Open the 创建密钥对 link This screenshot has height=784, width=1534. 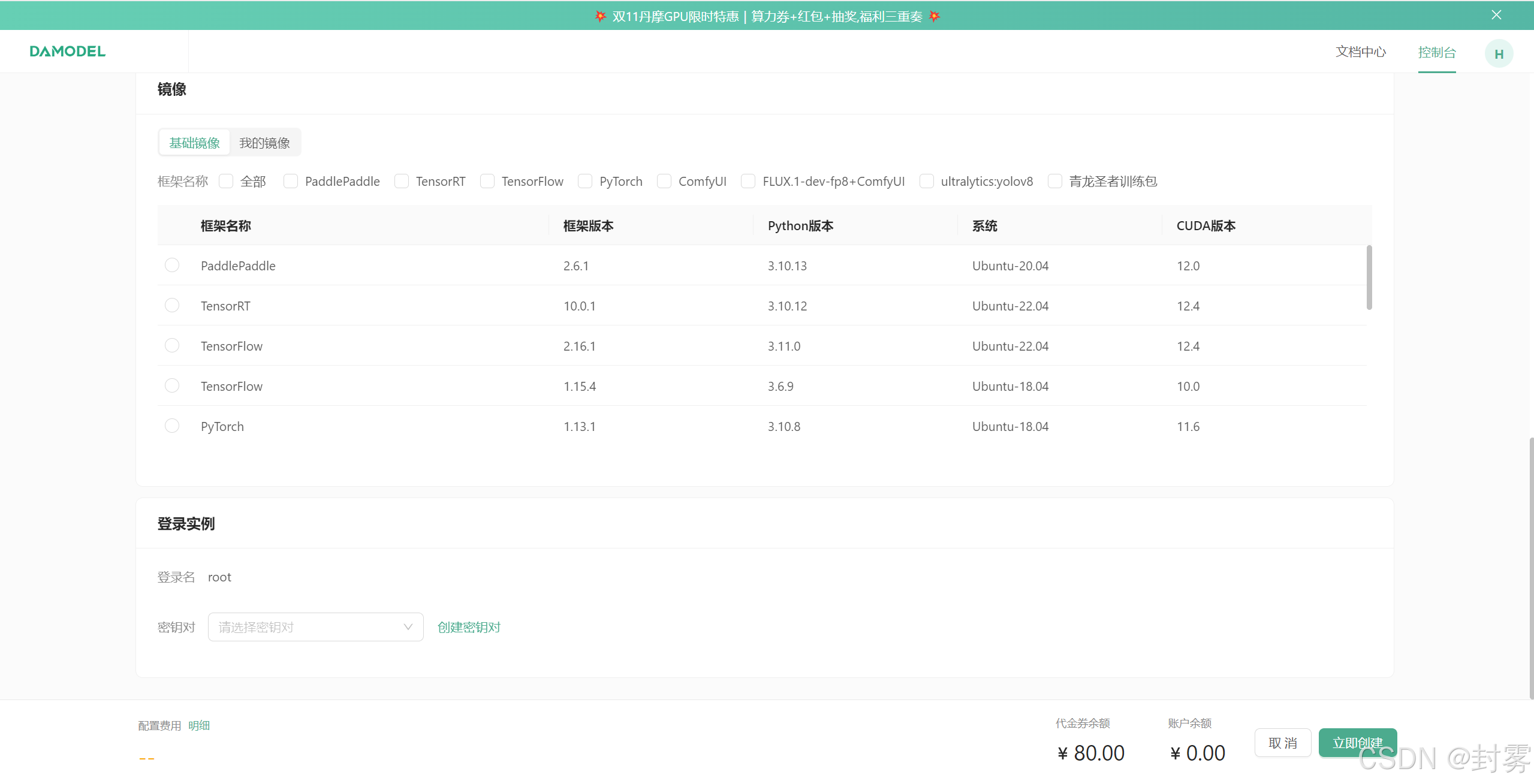tap(469, 627)
